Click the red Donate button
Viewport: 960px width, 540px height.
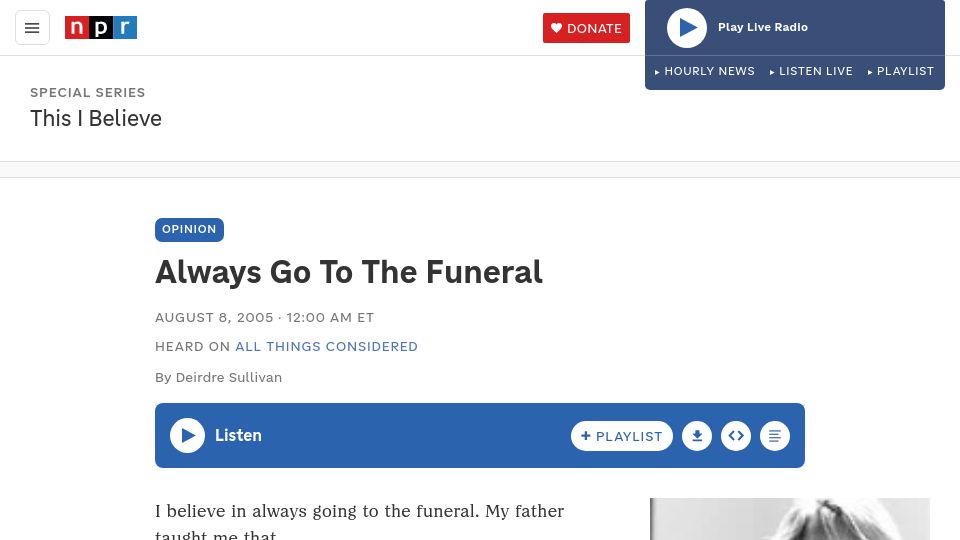click(586, 28)
